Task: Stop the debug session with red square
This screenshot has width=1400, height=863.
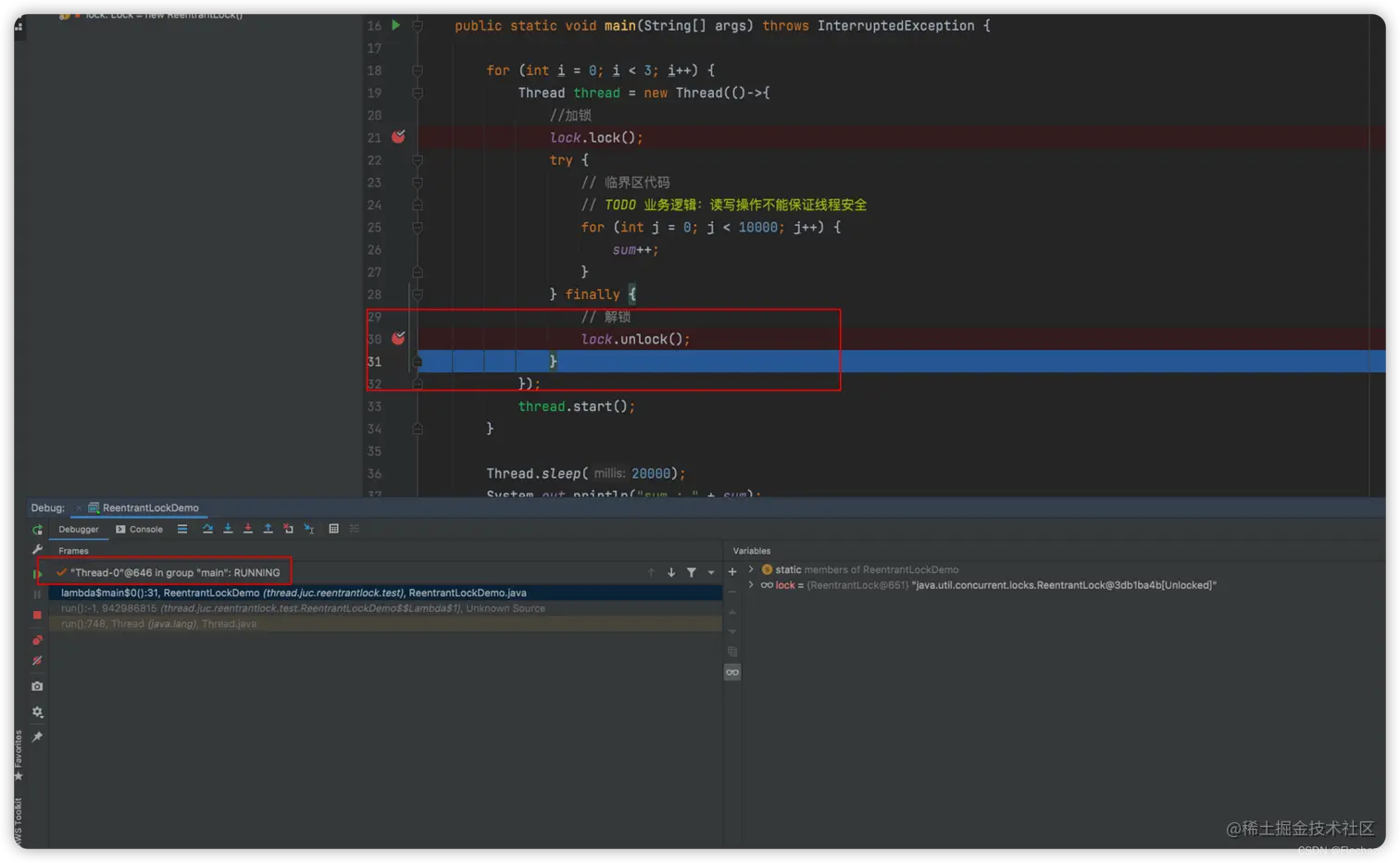Action: pos(37,615)
